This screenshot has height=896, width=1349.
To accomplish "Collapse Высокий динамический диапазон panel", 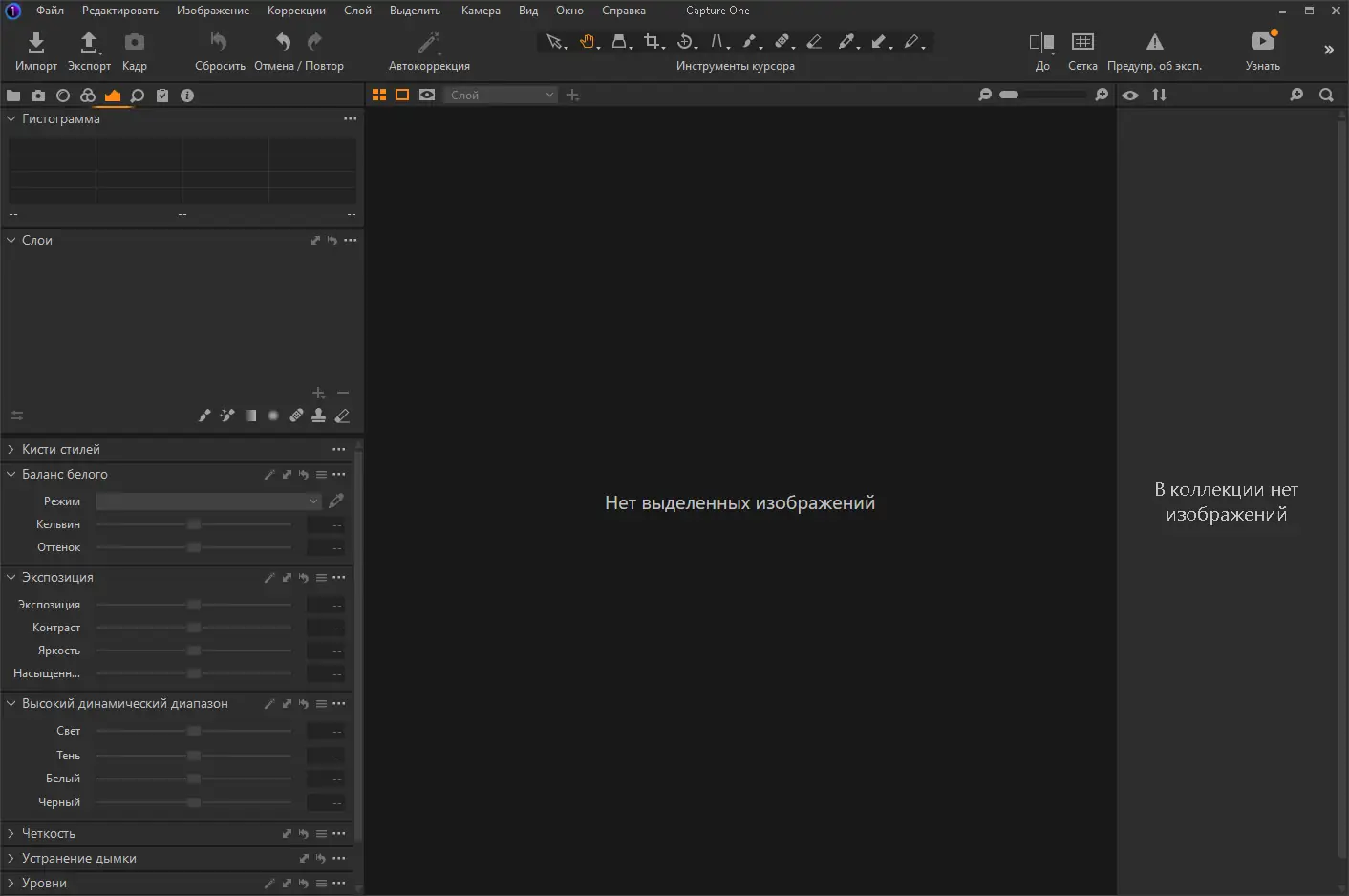I will pos(11,703).
